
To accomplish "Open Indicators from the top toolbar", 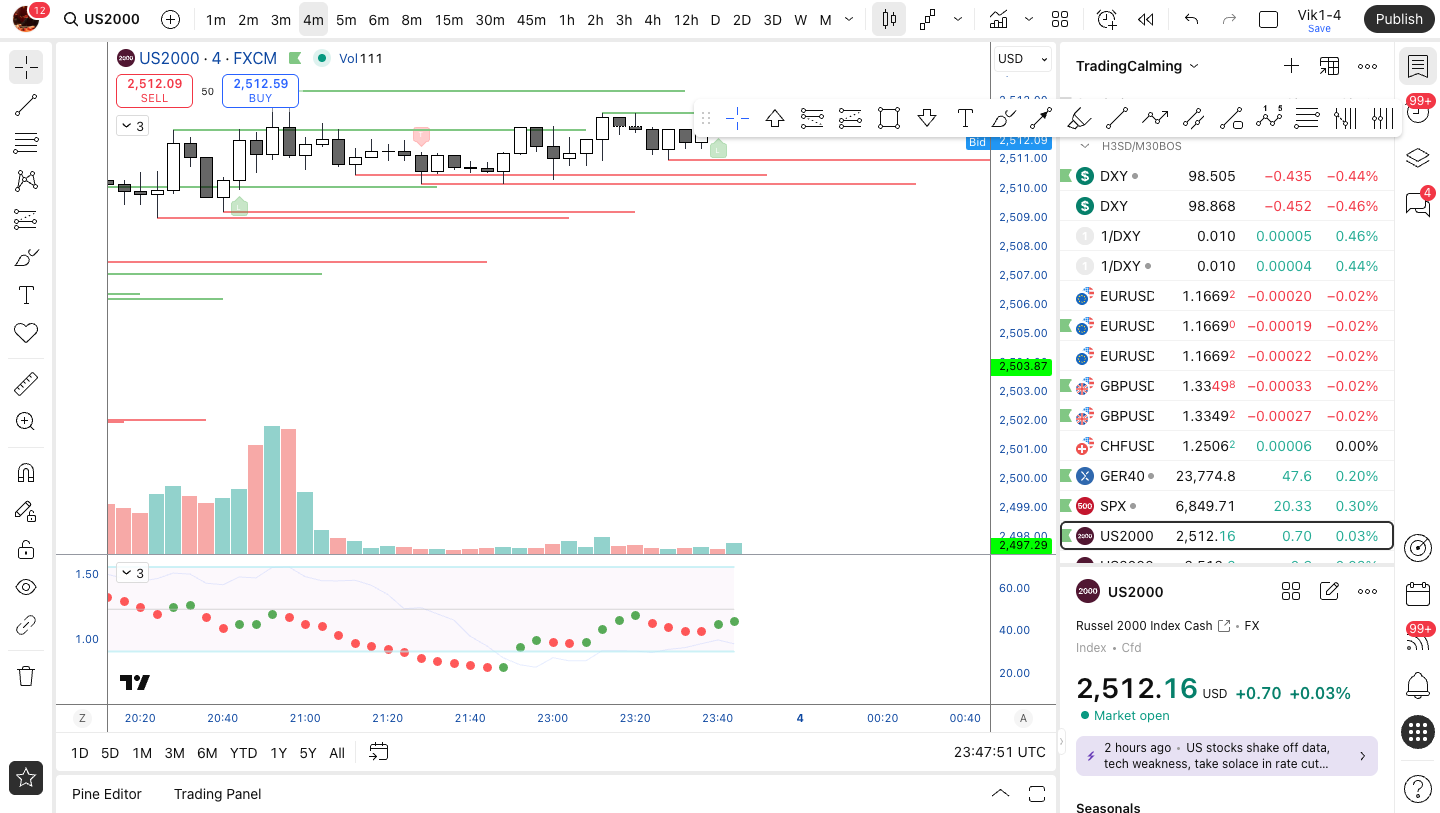I will [x=998, y=19].
